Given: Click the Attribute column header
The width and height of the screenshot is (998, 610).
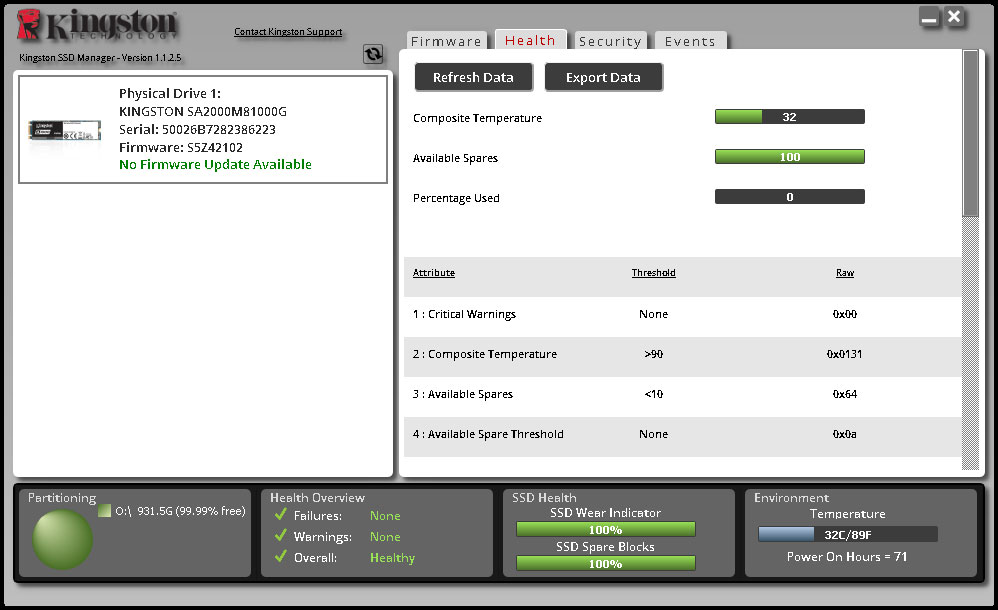Looking at the screenshot, I should pos(434,273).
